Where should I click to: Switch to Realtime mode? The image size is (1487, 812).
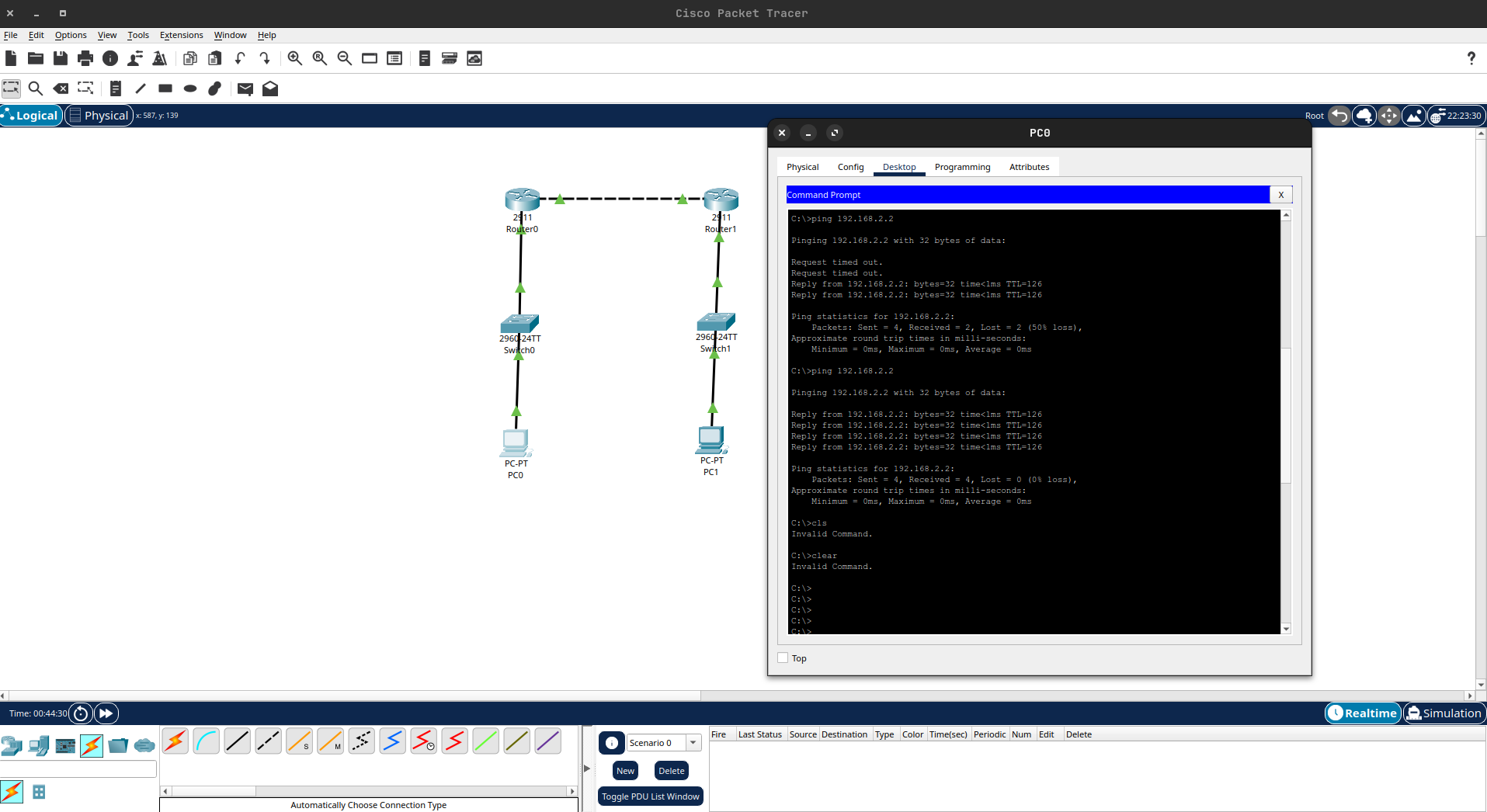point(1363,713)
